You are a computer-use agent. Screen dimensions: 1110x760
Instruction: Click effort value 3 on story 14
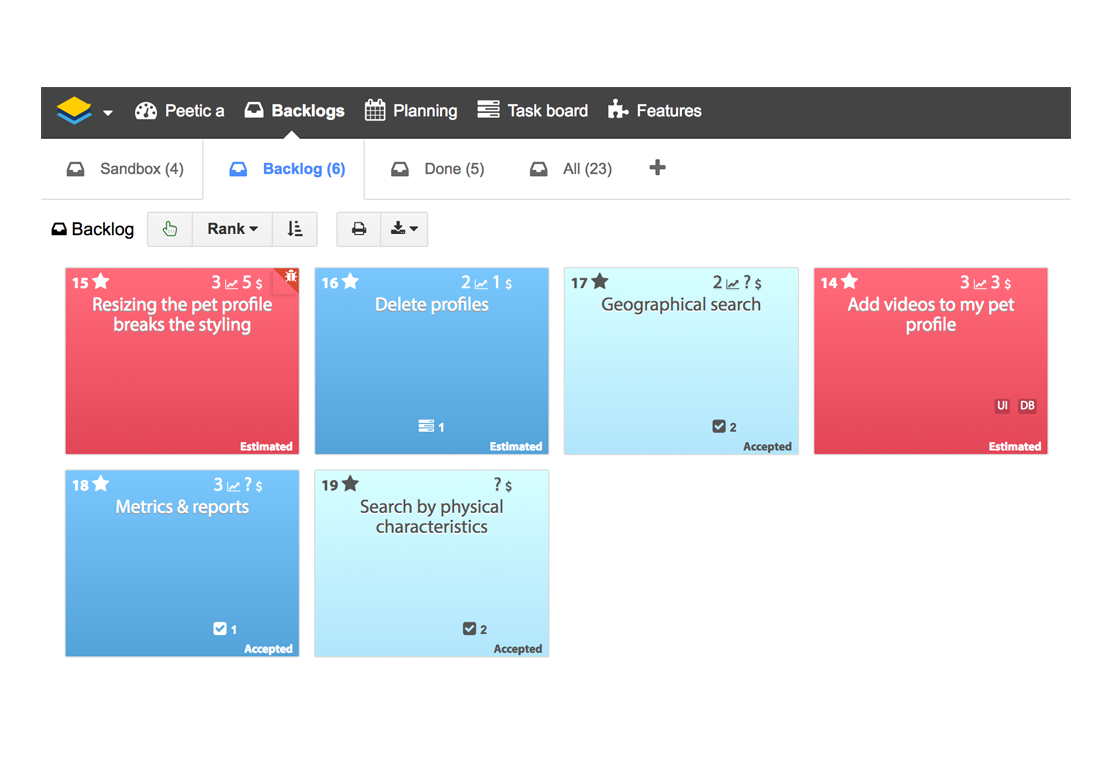click(965, 282)
